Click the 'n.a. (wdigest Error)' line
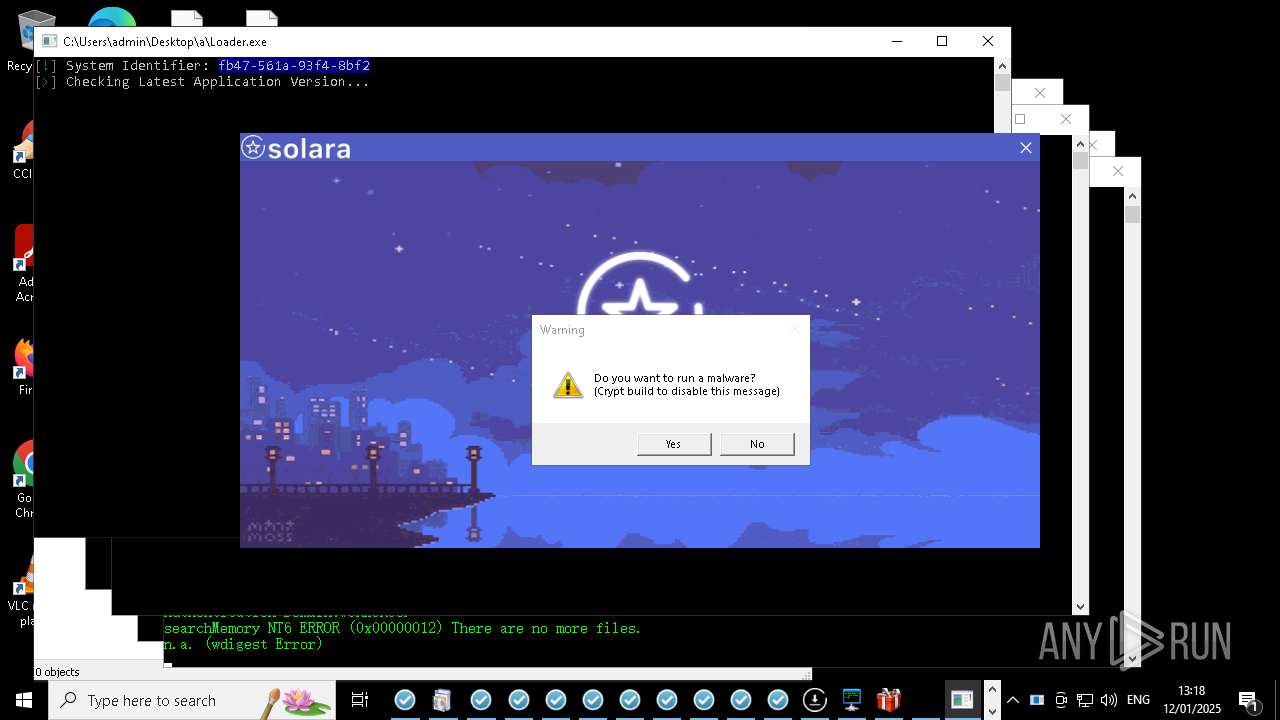 point(243,645)
